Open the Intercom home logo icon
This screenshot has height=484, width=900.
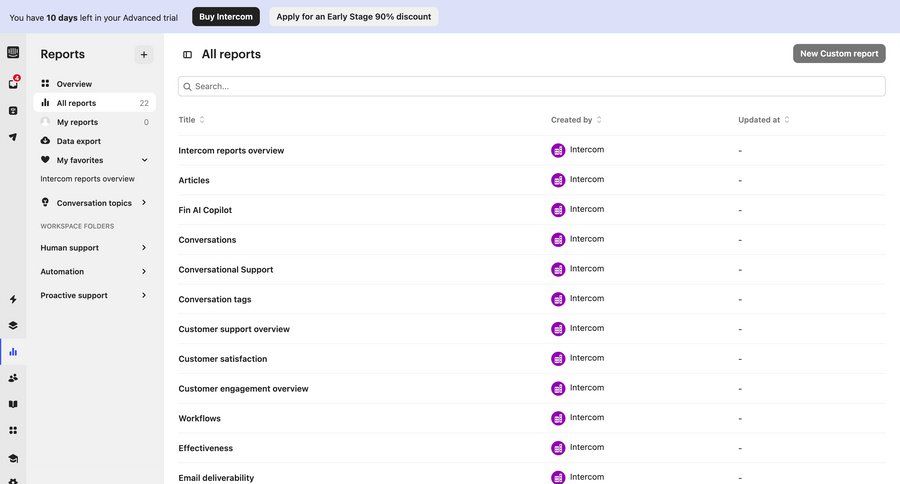pyautogui.click(x=13, y=52)
